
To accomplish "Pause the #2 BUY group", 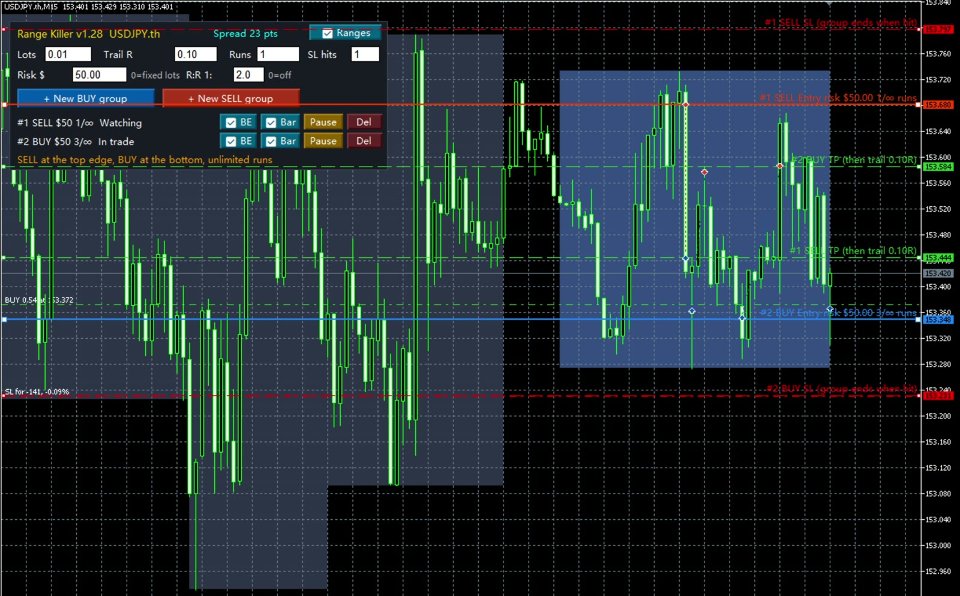I will 323,141.
